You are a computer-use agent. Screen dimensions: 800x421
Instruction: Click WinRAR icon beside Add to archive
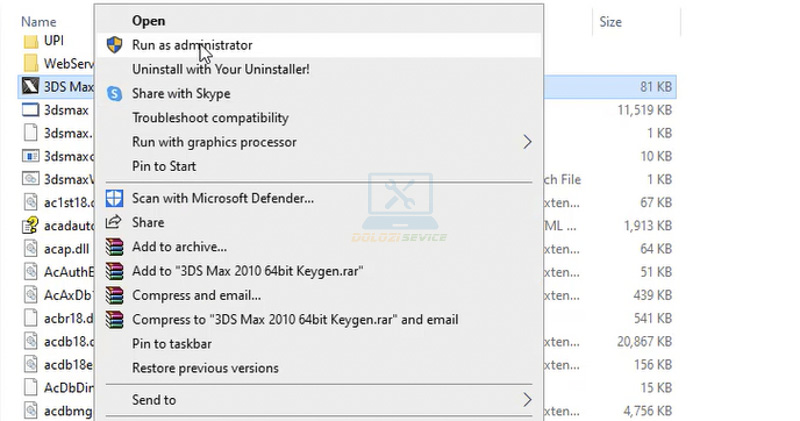114,246
